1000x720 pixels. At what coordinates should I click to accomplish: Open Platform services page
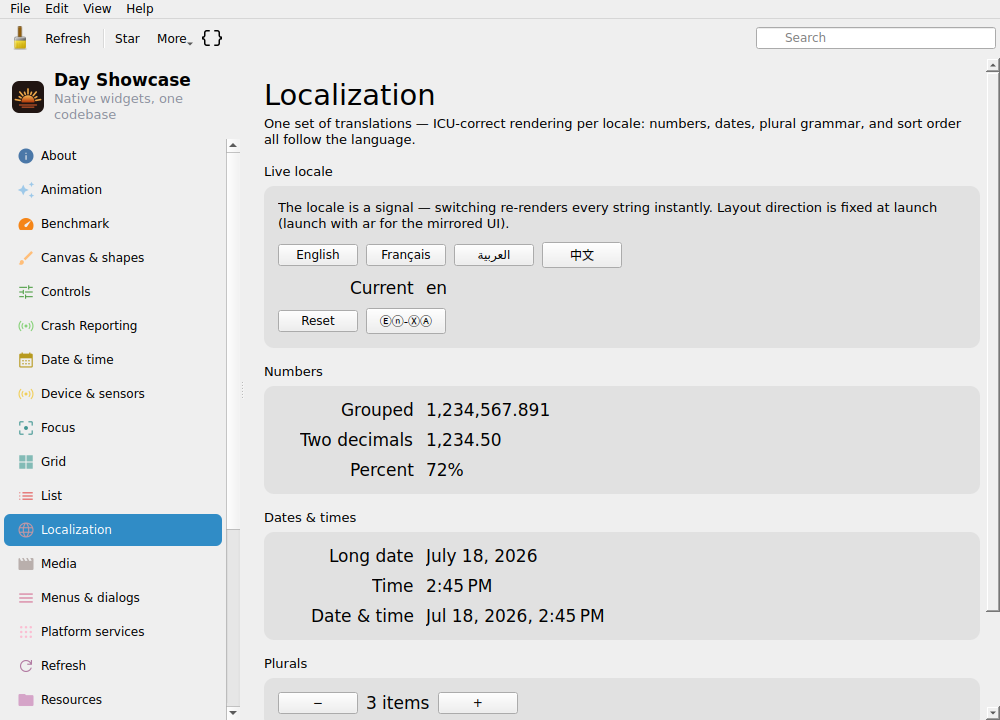point(113,632)
